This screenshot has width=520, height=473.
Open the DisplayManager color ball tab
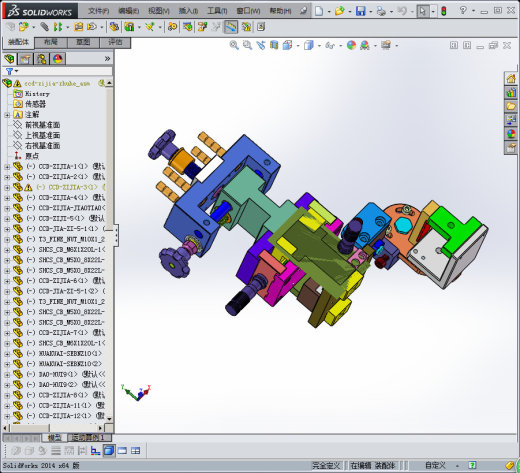tap(58, 59)
